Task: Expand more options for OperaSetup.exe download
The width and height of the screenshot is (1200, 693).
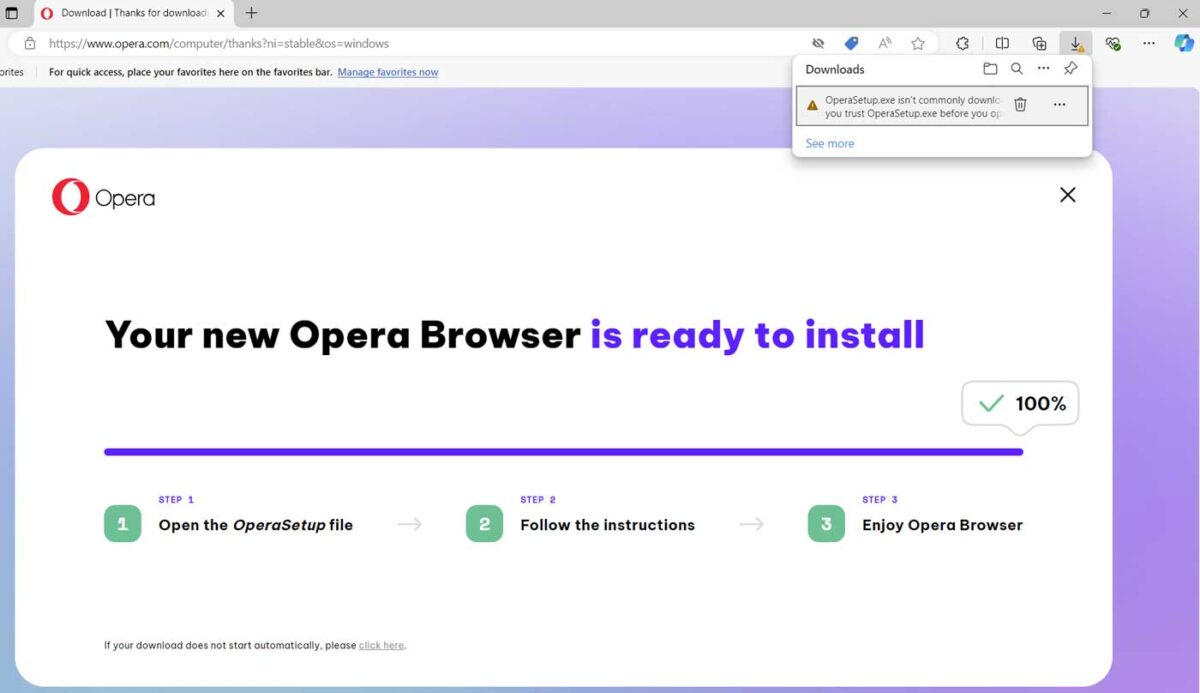Action: [1059, 105]
